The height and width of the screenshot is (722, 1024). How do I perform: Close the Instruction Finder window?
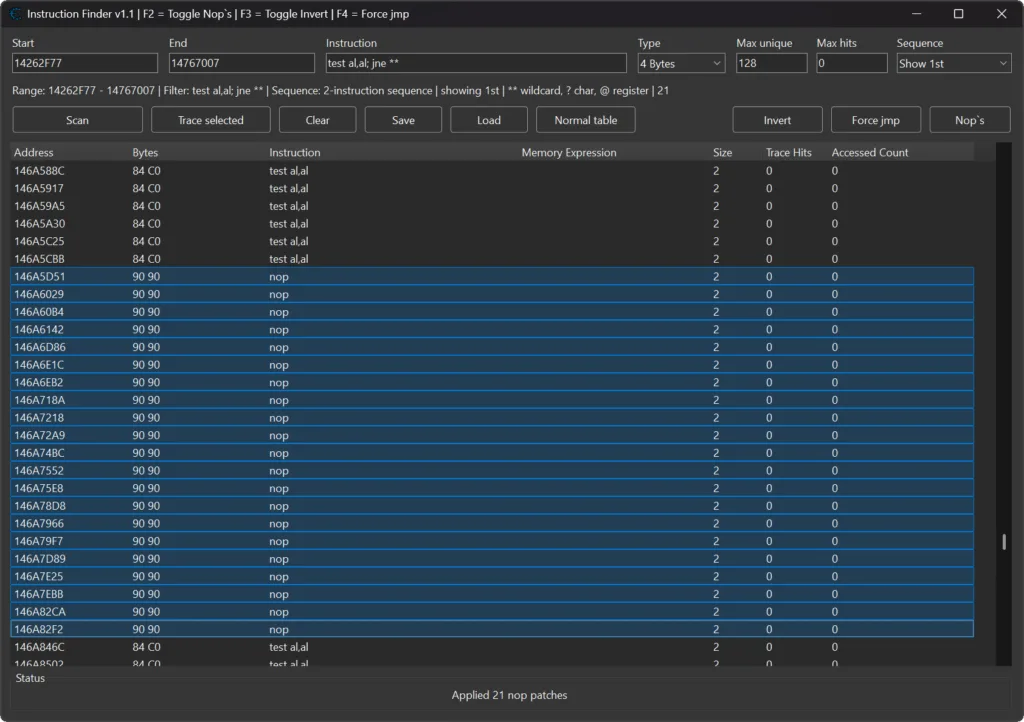[x=1001, y=14]
